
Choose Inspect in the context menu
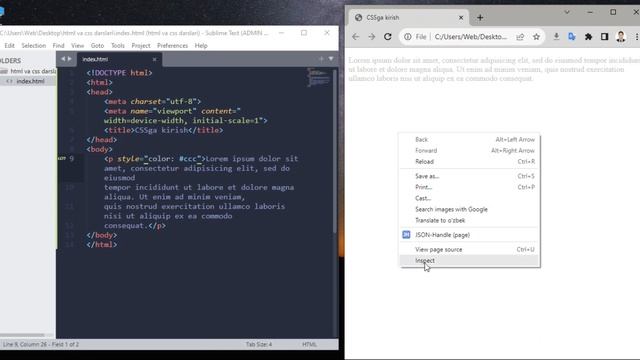tap(469, 260)
